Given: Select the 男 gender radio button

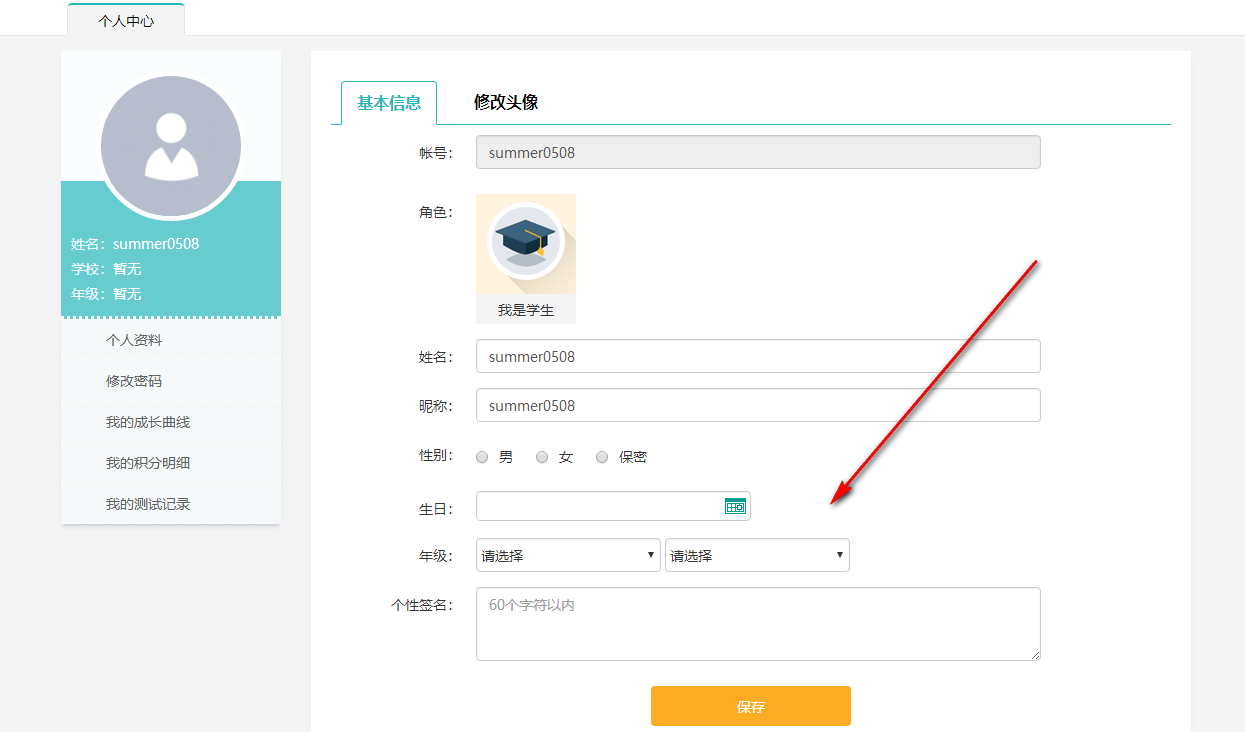Looking at the screenshot, I should click(481, 456).
